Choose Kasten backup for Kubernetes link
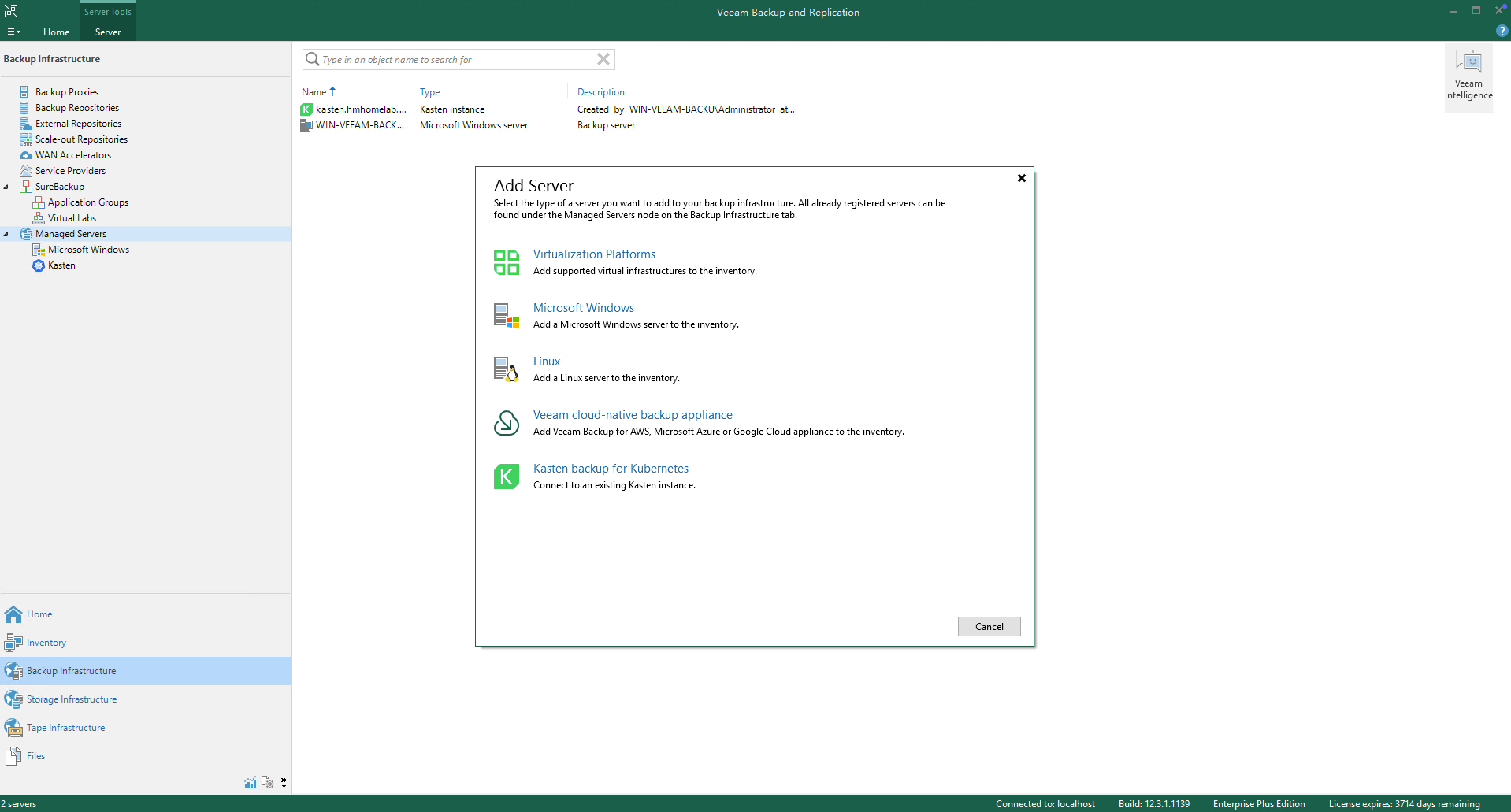This screenshot has height=812, width=1511. 611,469
